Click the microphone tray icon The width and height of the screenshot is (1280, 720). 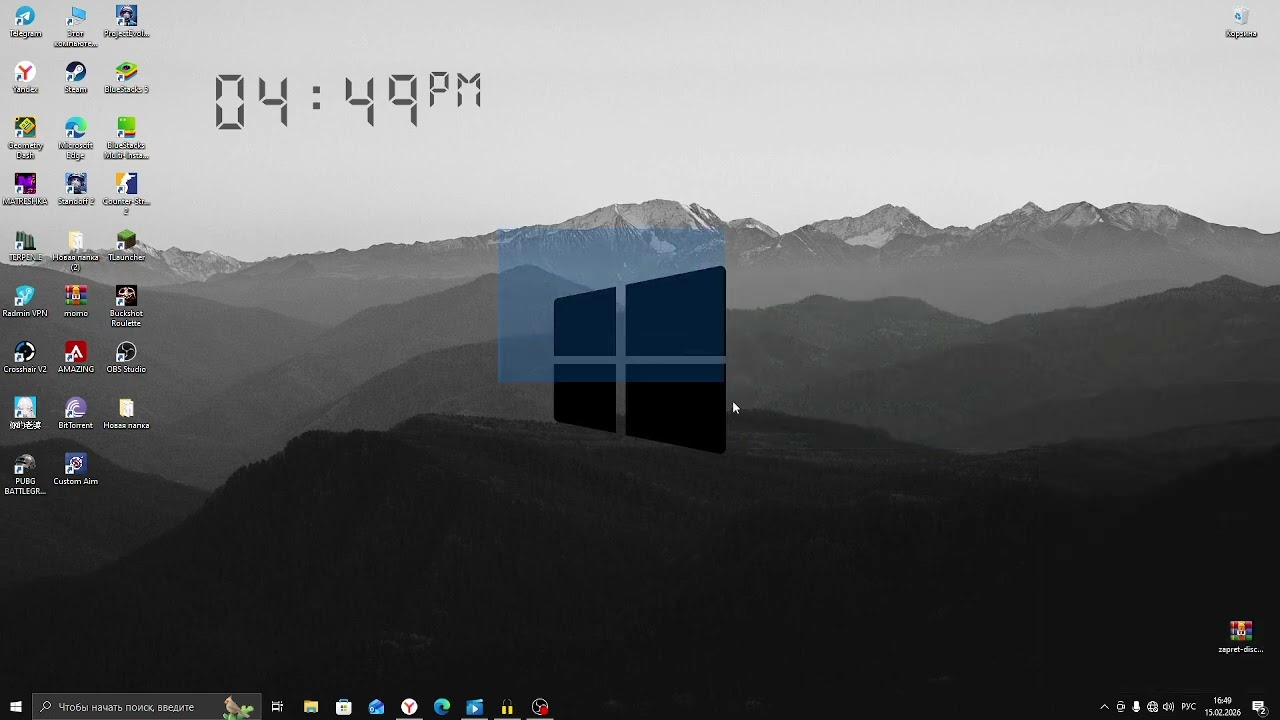coord(1136,707)
